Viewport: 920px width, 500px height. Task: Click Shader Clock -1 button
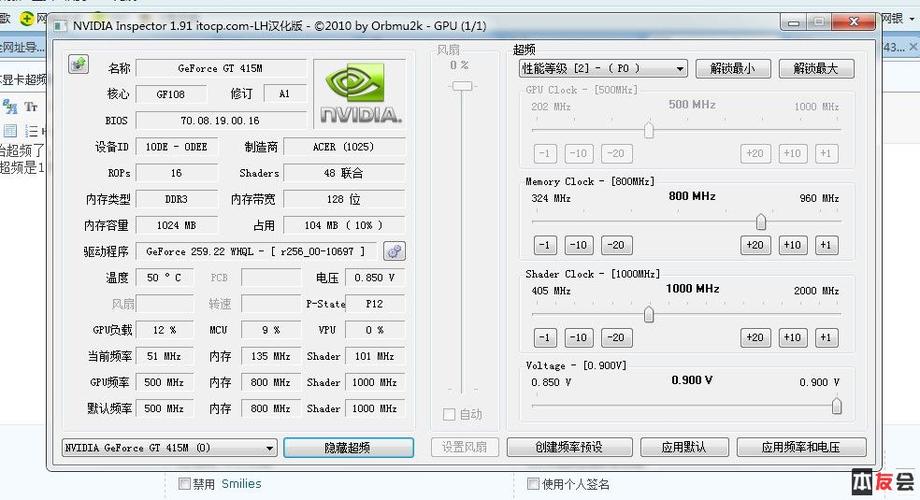click(545, 337)
